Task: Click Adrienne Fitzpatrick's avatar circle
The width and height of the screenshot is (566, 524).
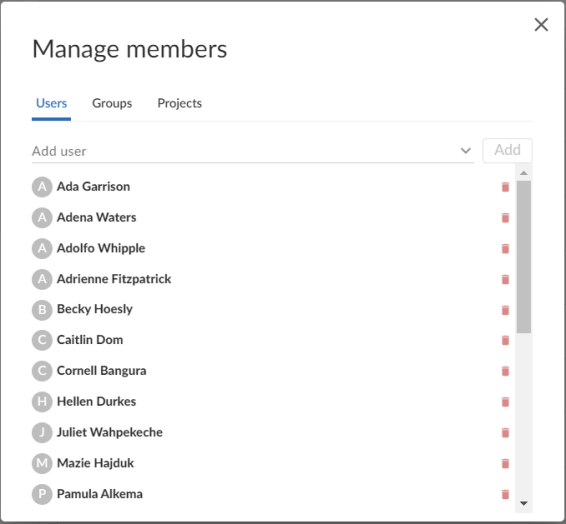Action: pyautogui.click(x=42, y=279)
